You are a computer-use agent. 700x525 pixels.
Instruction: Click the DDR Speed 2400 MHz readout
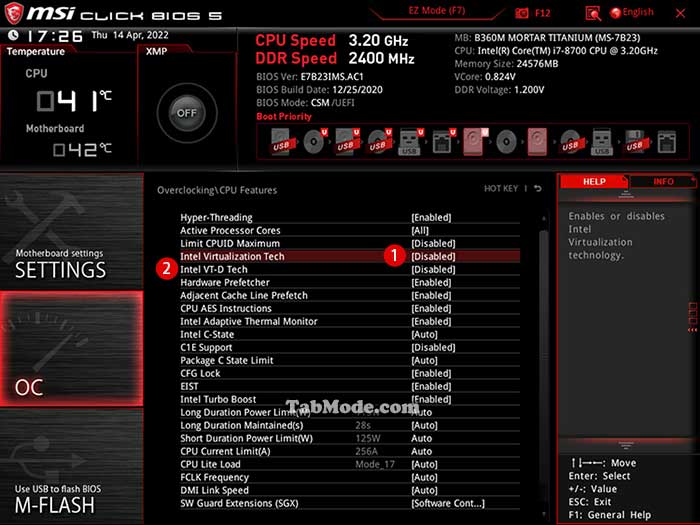point(335,58)
